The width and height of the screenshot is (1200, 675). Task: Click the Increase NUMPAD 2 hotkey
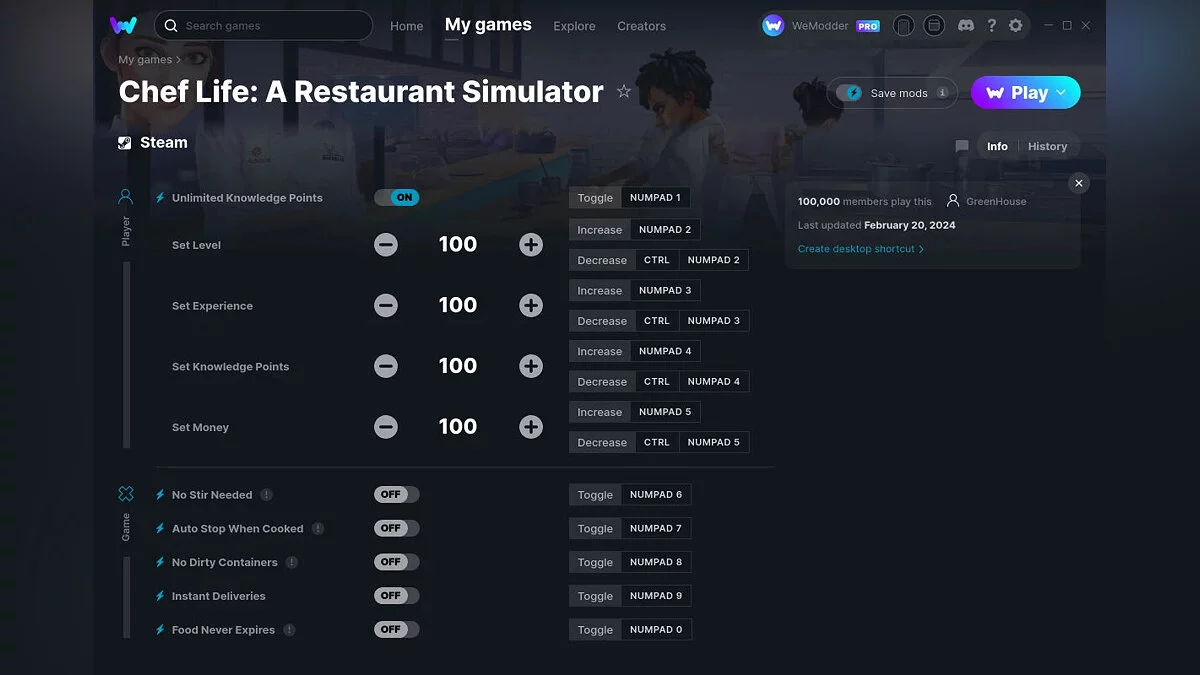[x=635, y=230]
